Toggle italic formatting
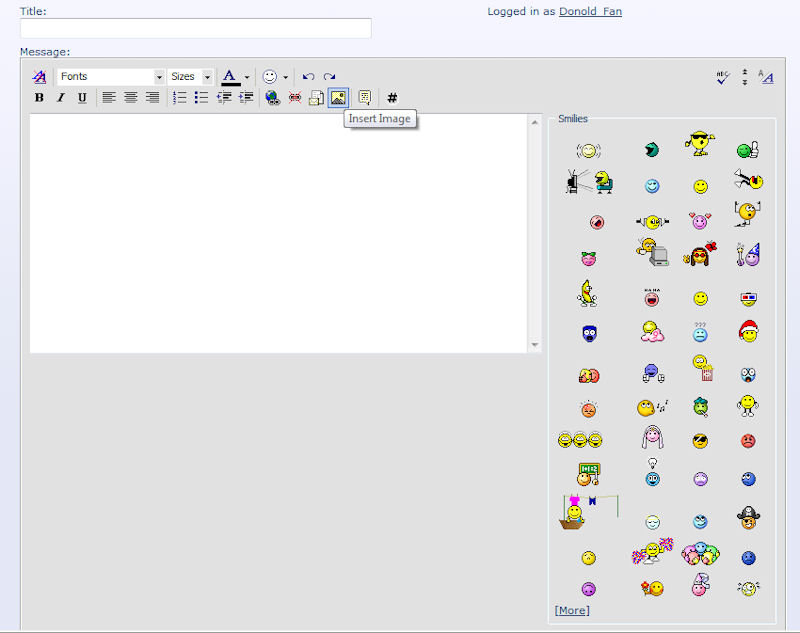 [61, 97]
